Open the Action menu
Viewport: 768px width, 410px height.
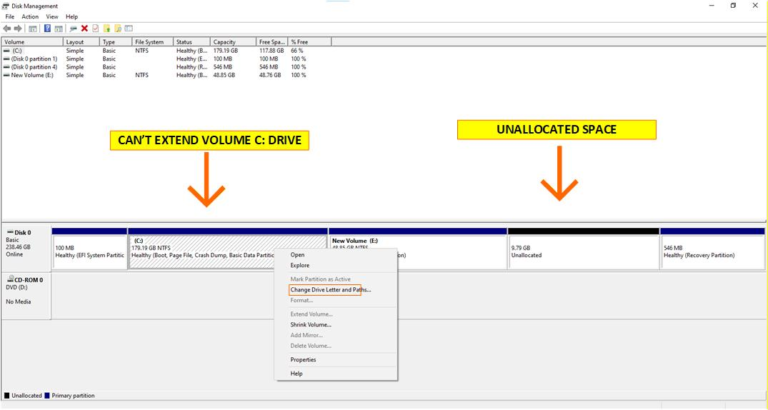point(30,17)
